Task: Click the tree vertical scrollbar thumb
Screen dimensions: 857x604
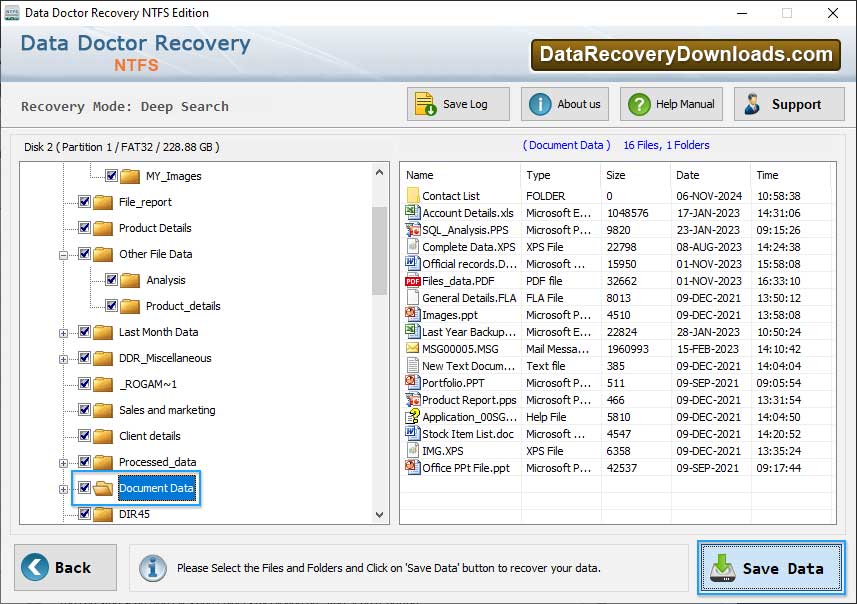Action: pos(379,250)
